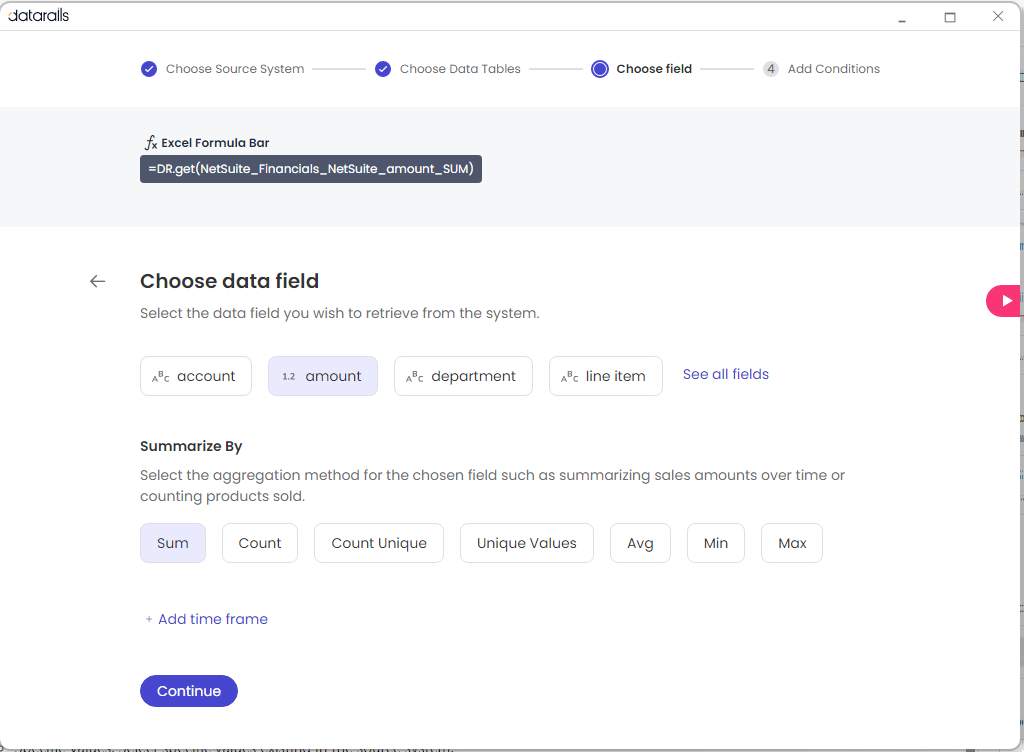Click the ABC icon on the department field
This screenshot has height=752, width=1024.
pos(413,375)
